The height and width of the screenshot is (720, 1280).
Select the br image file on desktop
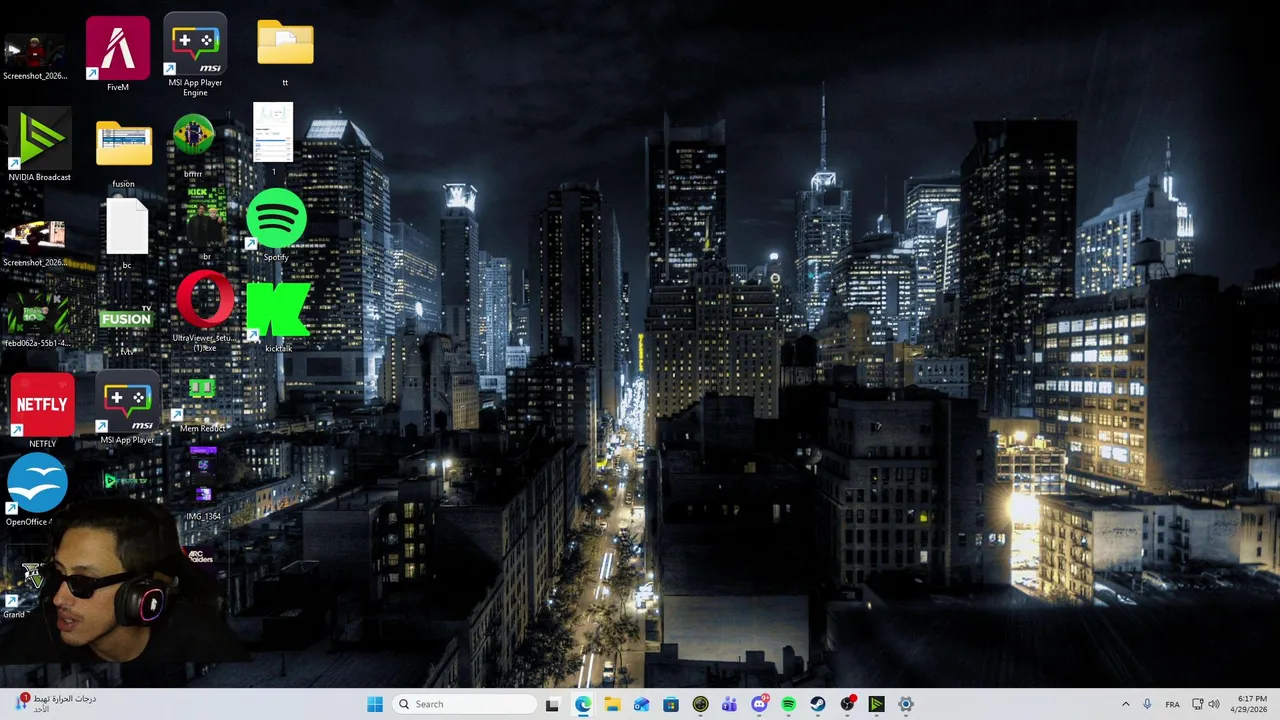coord(206,222)
